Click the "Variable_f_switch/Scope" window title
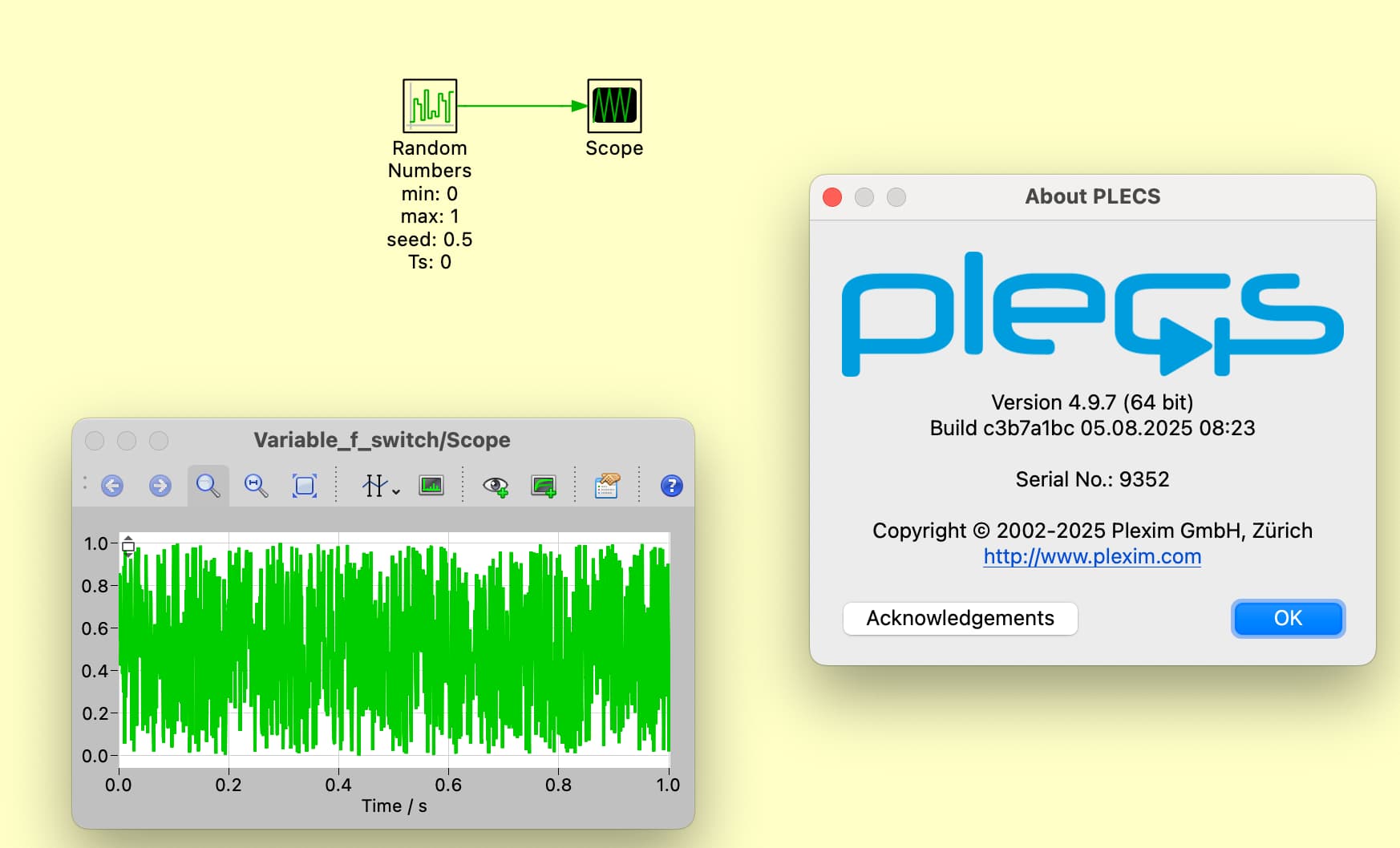The image size is (1400, 848). [382, 440]
